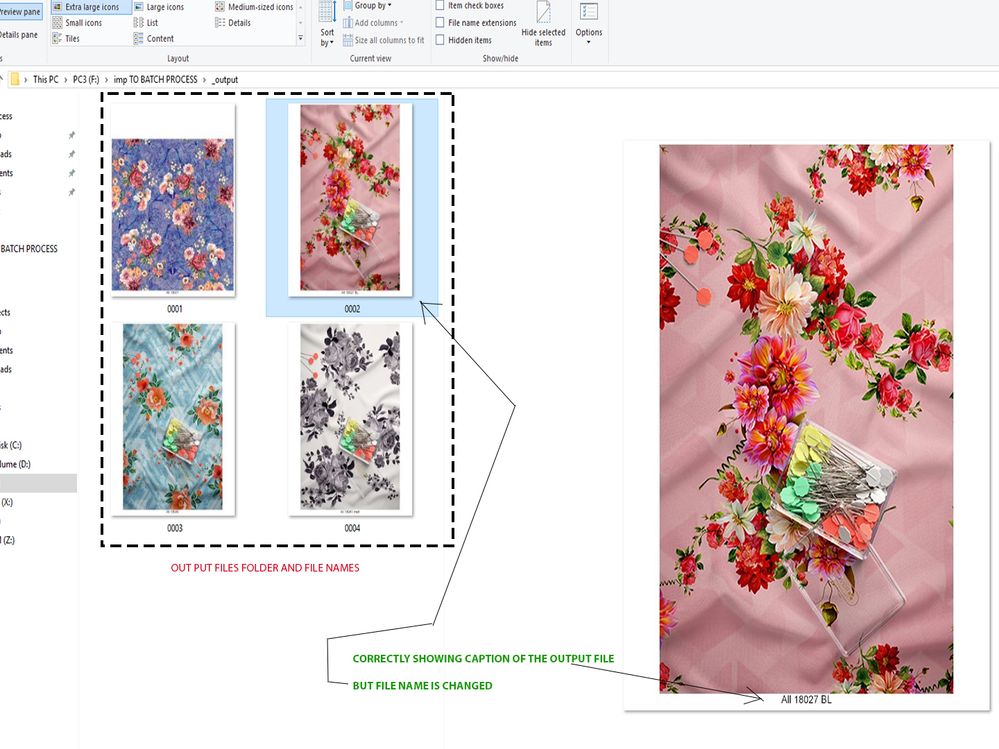Viewport: 999px width, 749px height.
Task: Click file name 0003
Action: (175, 528)
